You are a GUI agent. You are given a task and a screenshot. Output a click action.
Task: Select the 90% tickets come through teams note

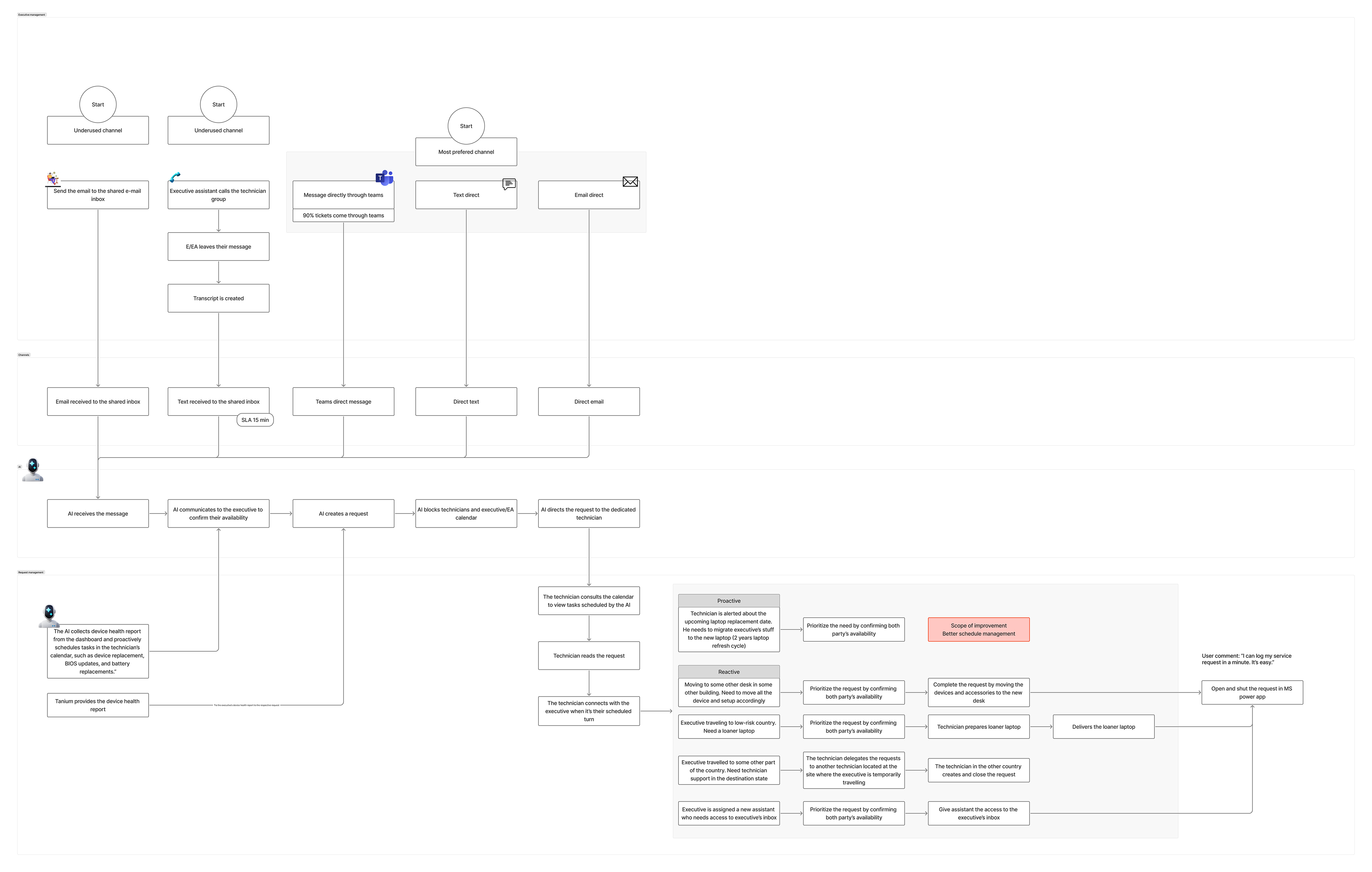(343, 216)
